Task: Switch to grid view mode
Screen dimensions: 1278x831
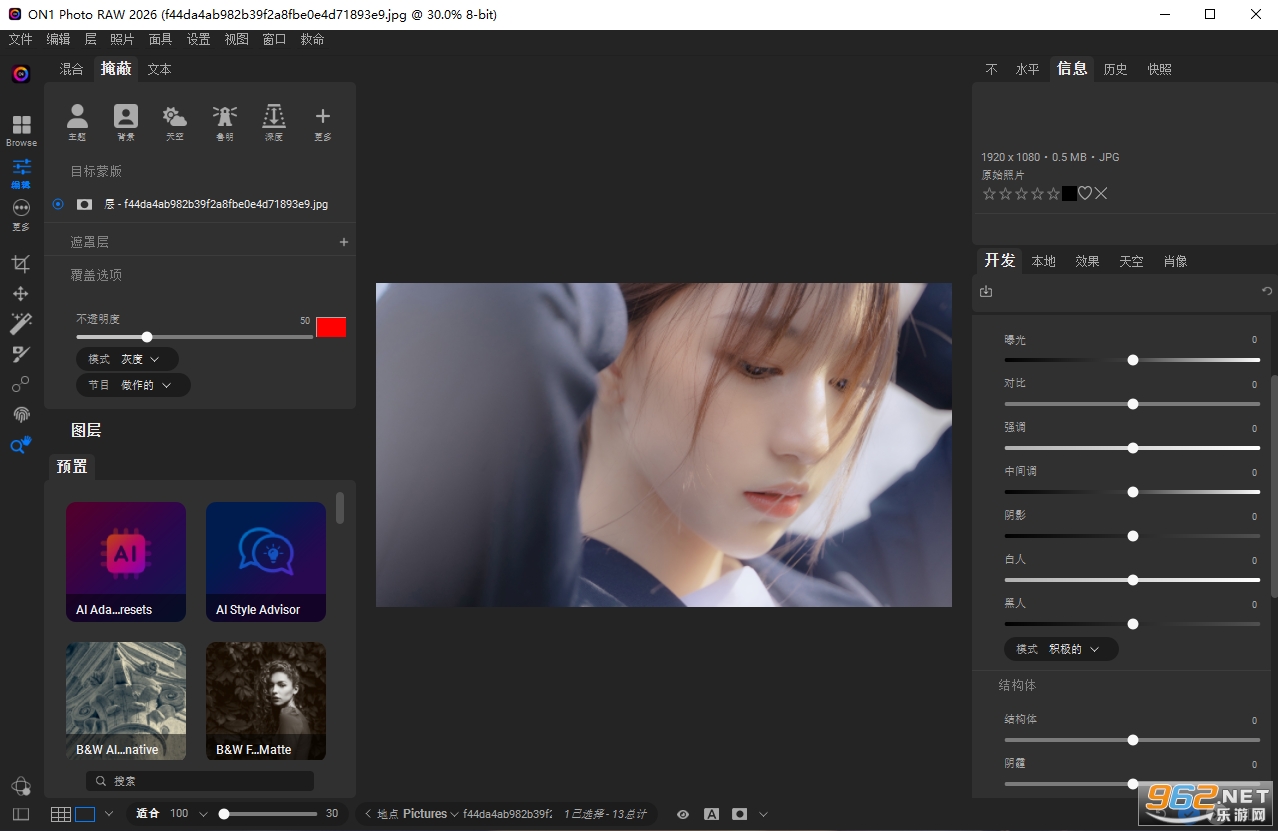Action: click(61, 814)
